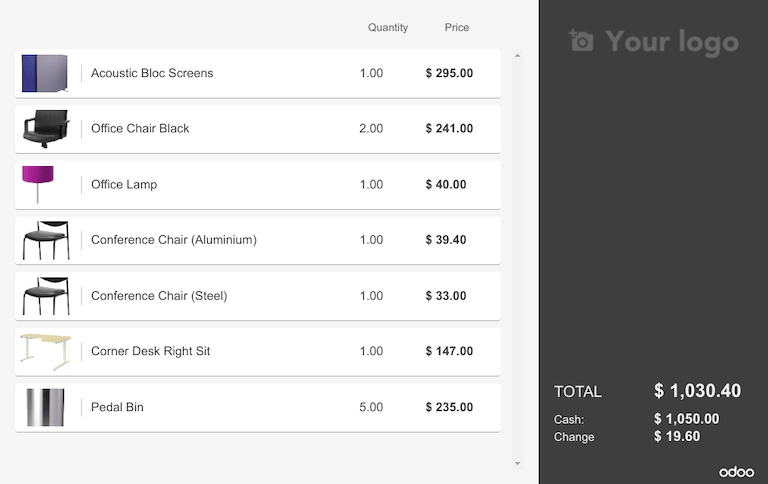Screen dimensions: 768x484
Task: Click the Conference Chair (Steel) thumbnail
Action: pyautogui.click(x=45, y=296)
